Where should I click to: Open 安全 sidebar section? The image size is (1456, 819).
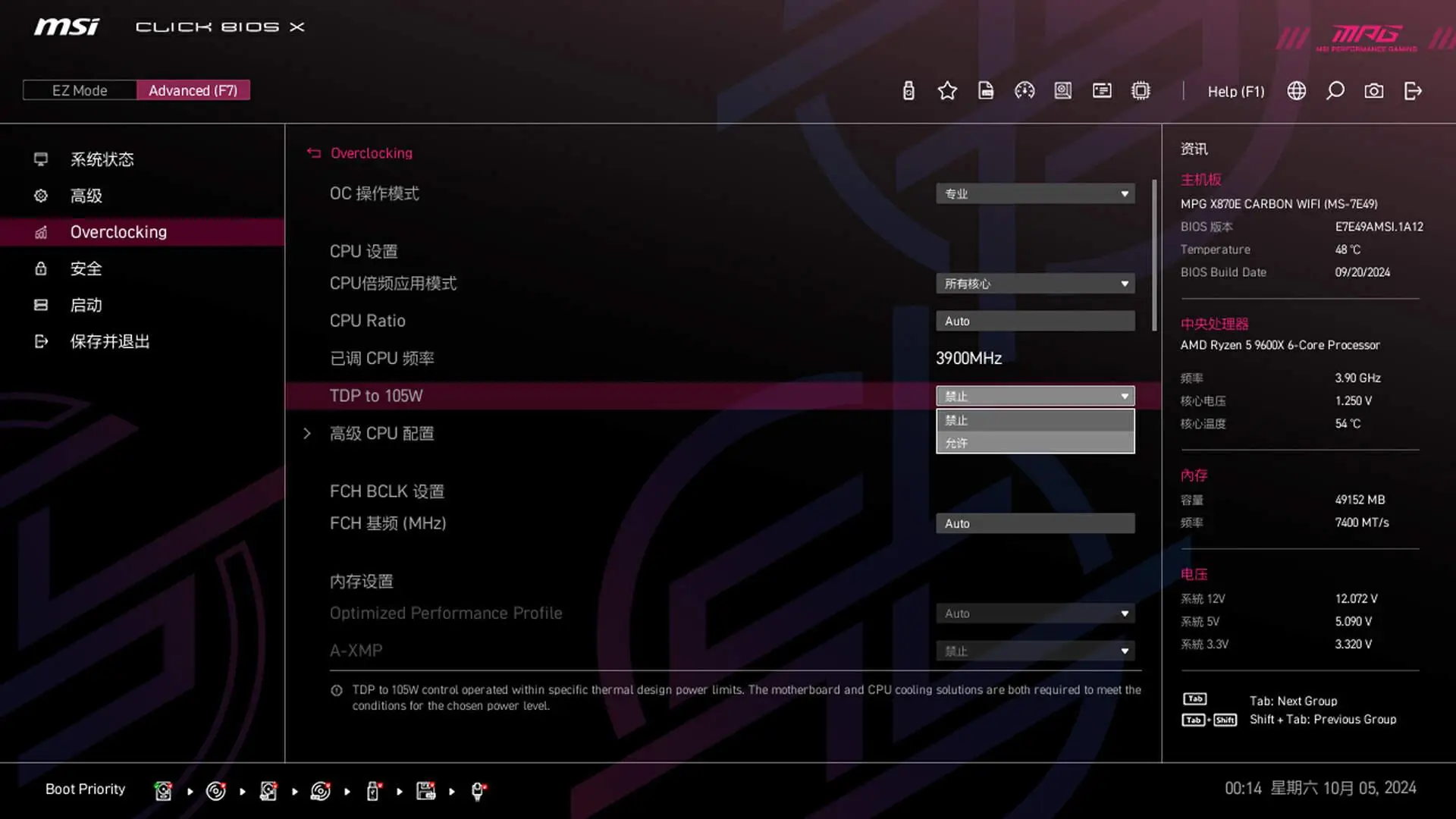point(143,268)
